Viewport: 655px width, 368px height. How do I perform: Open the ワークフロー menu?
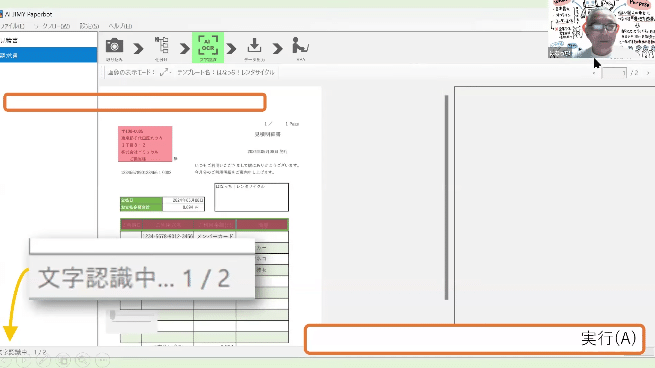(x=51, y=26)
